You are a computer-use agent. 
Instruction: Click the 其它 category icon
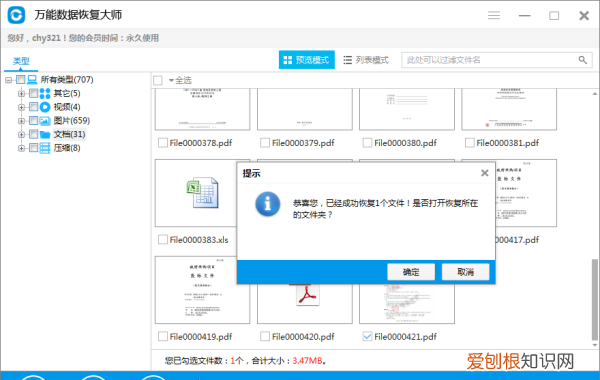[45, 93]
